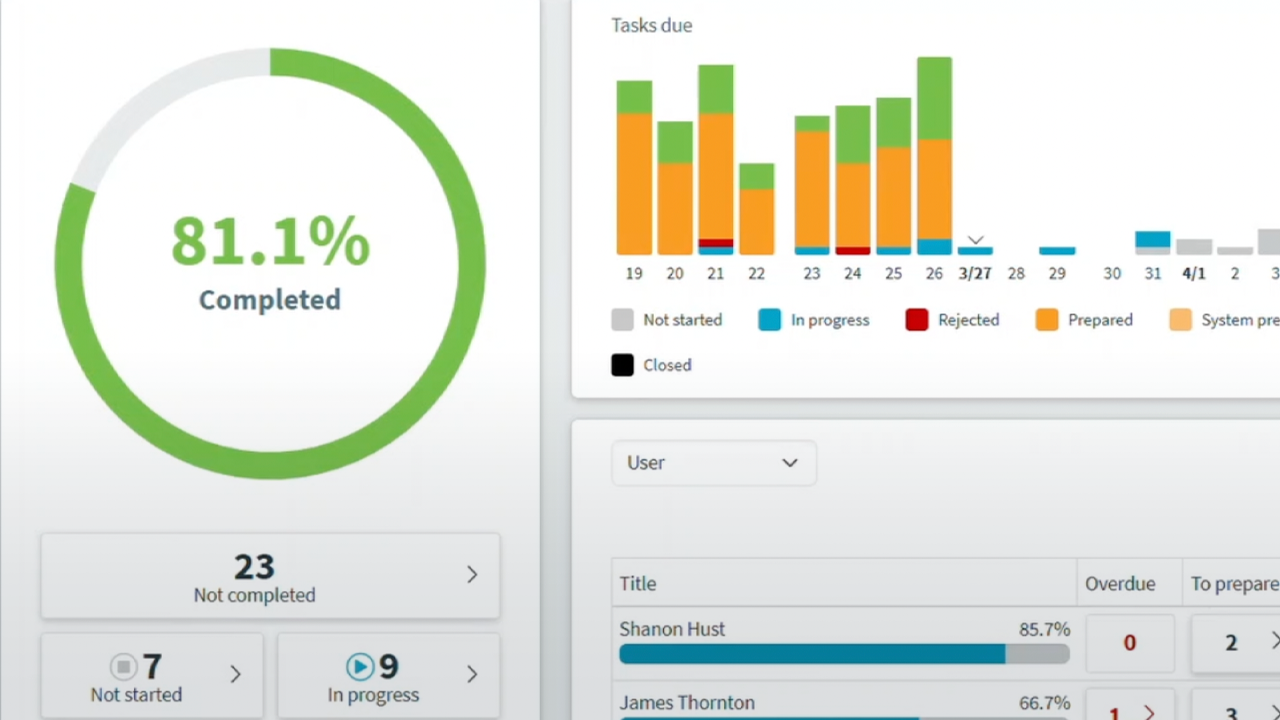Open Shanon Hust's Overdue 0 cell
The width and height of the screenshot is (1280, 720).
1130,643
